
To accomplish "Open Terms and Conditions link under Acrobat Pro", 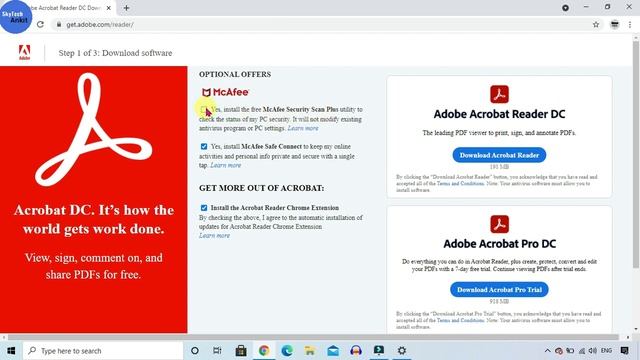I will (x=460, y=320).
